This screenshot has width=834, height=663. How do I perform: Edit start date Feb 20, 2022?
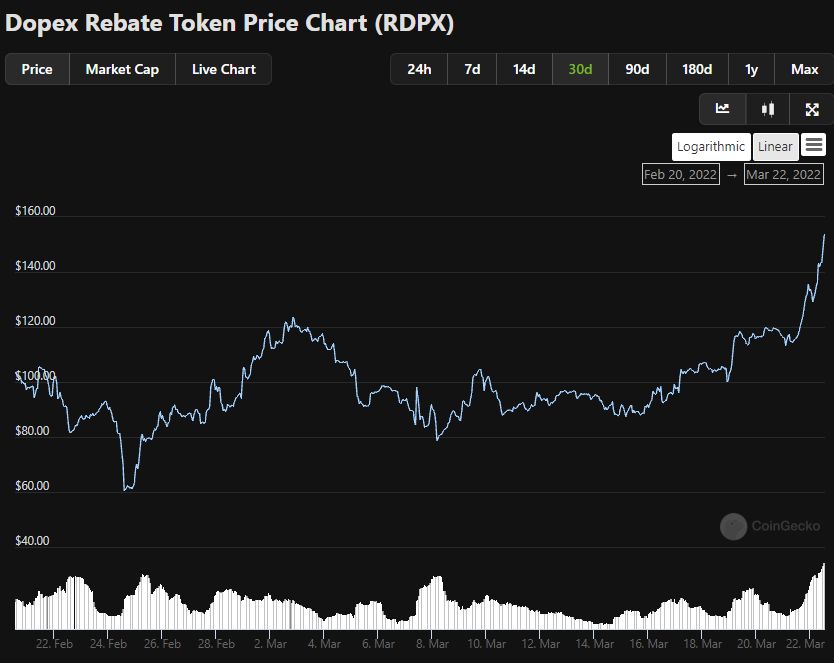[x=680, y=174]
